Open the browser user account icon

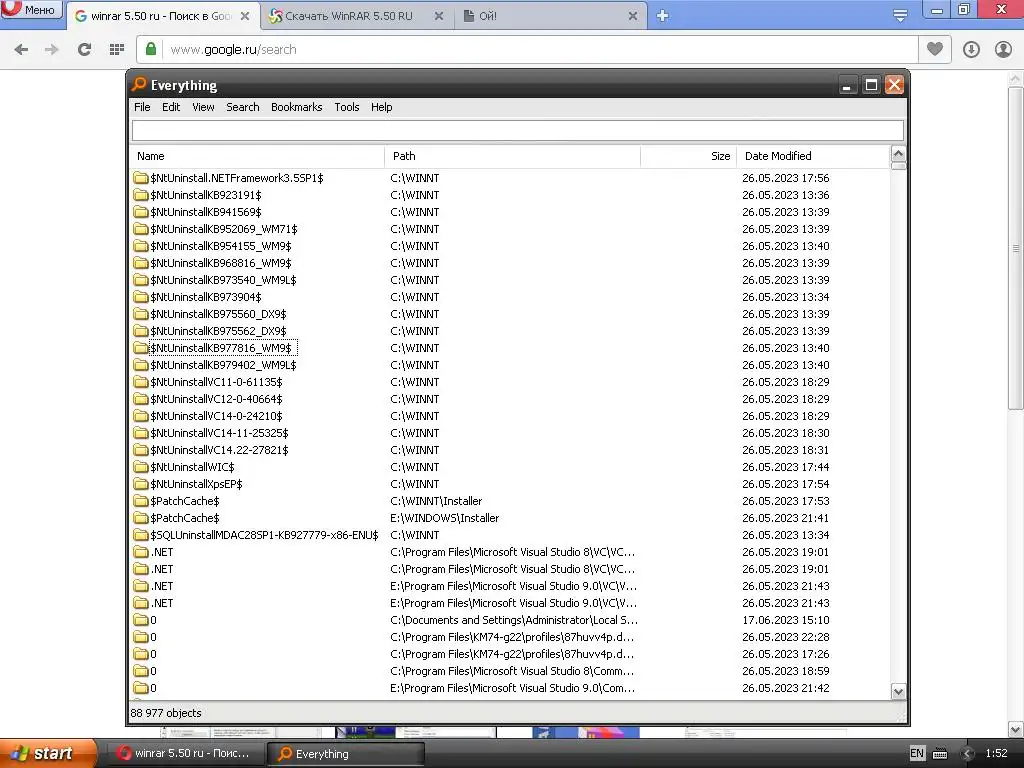[1003, 50]
